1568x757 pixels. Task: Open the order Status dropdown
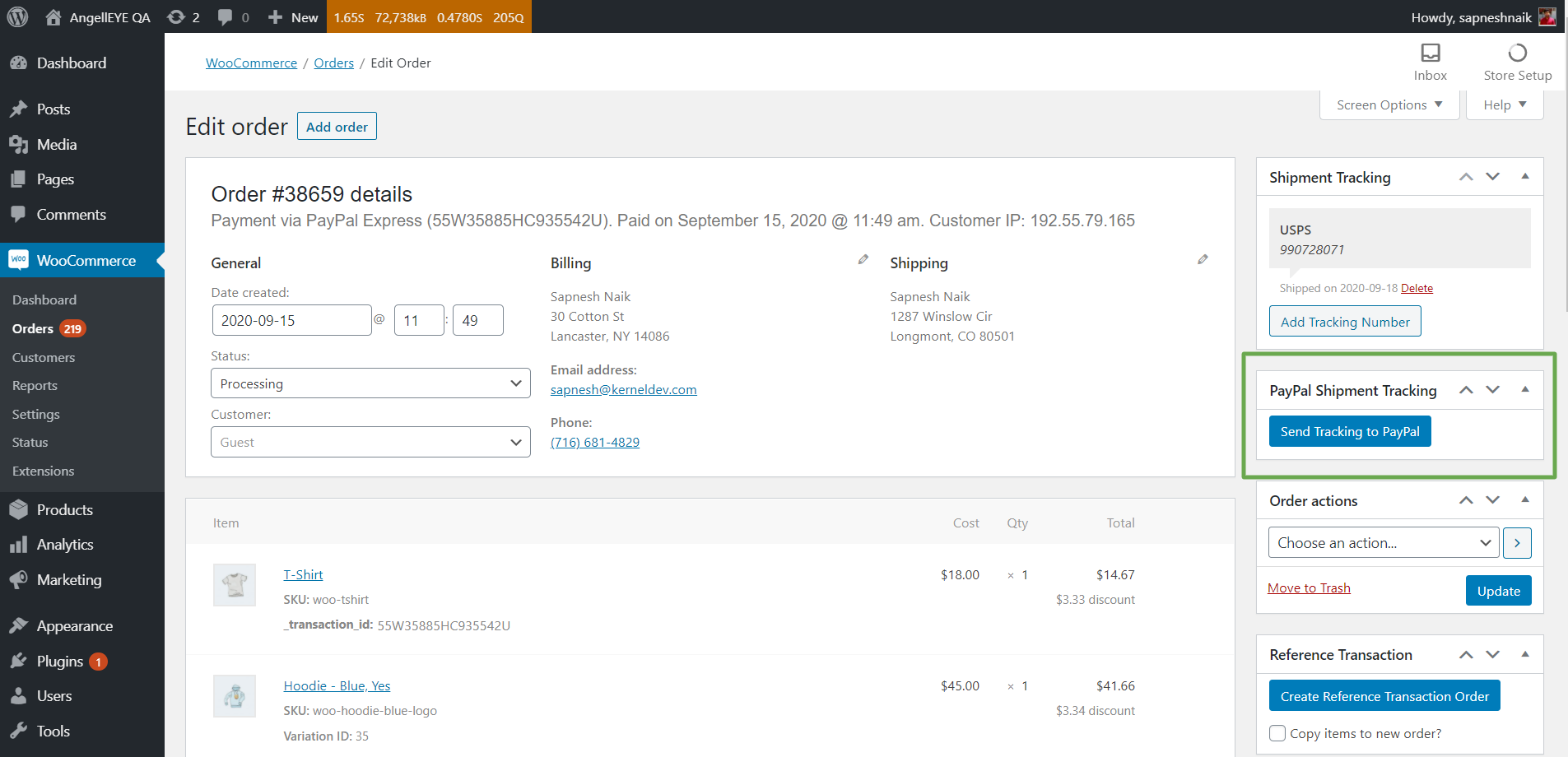point(370,383)
